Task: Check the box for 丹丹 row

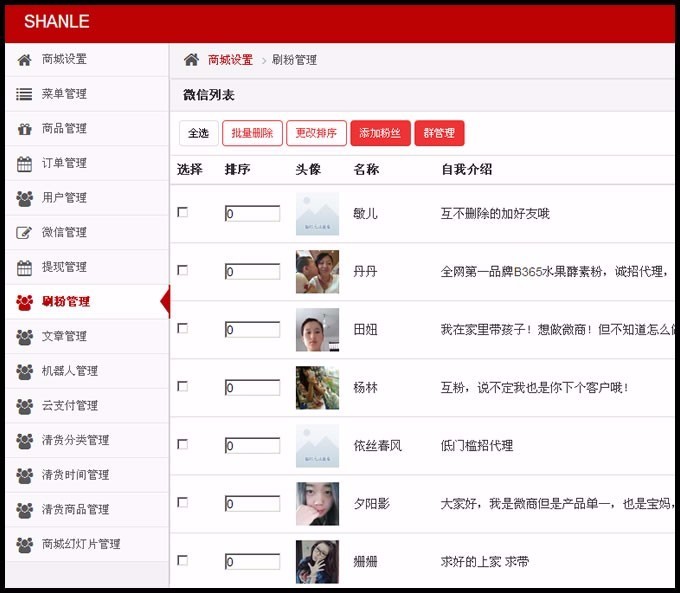Action: click(183, 270)
